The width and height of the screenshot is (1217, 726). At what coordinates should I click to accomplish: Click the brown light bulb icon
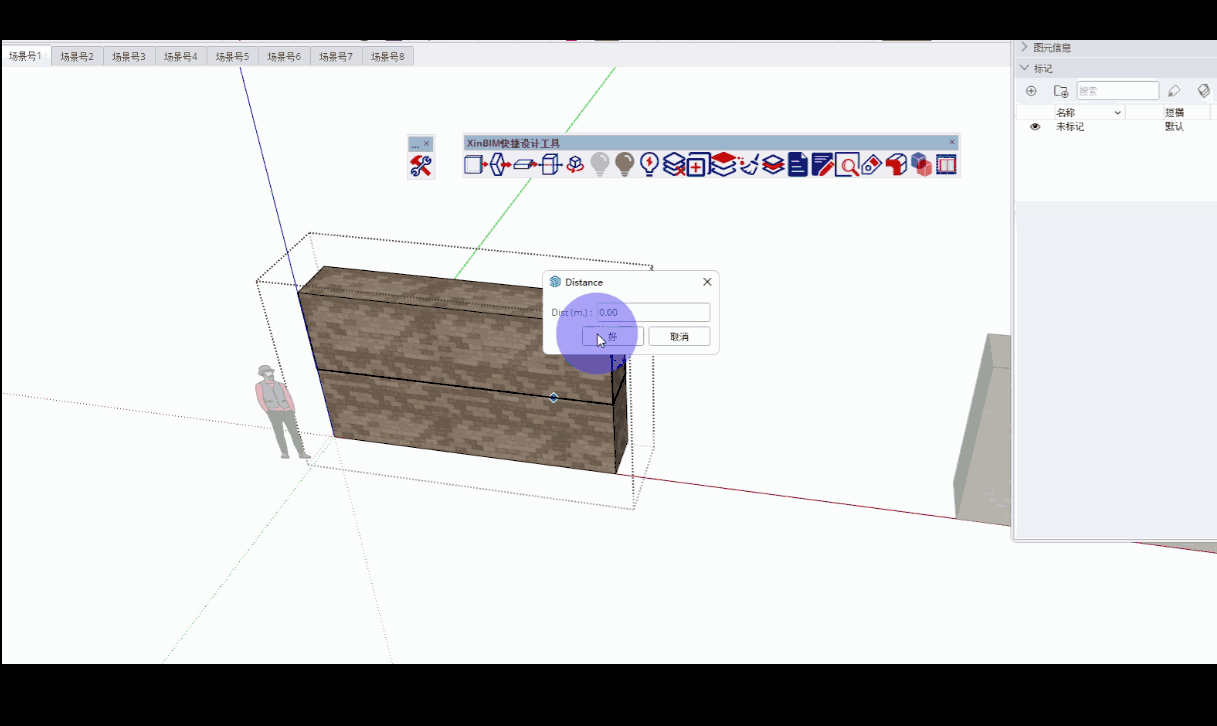[x=625, y=164]
